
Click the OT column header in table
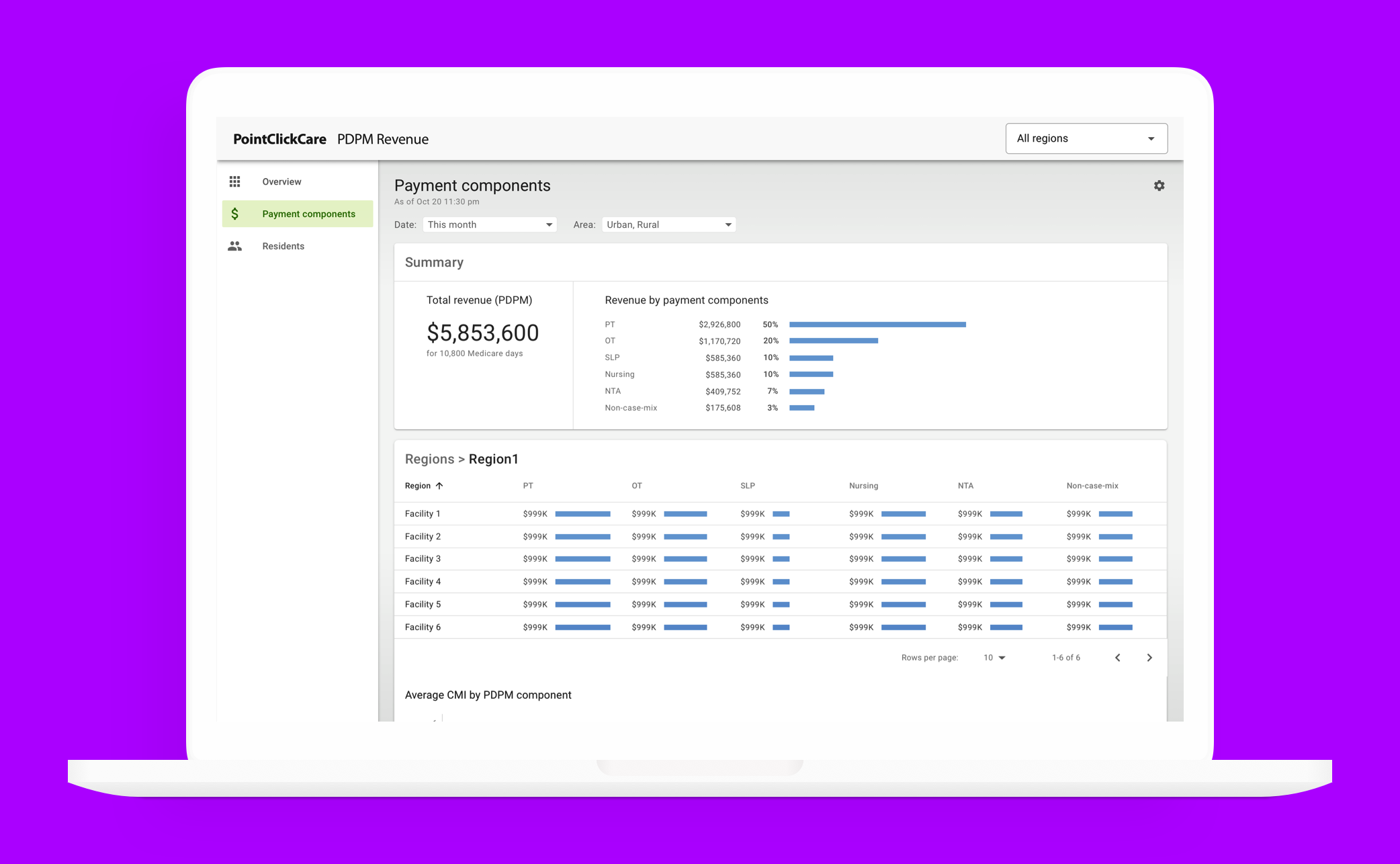pos(637,486)
